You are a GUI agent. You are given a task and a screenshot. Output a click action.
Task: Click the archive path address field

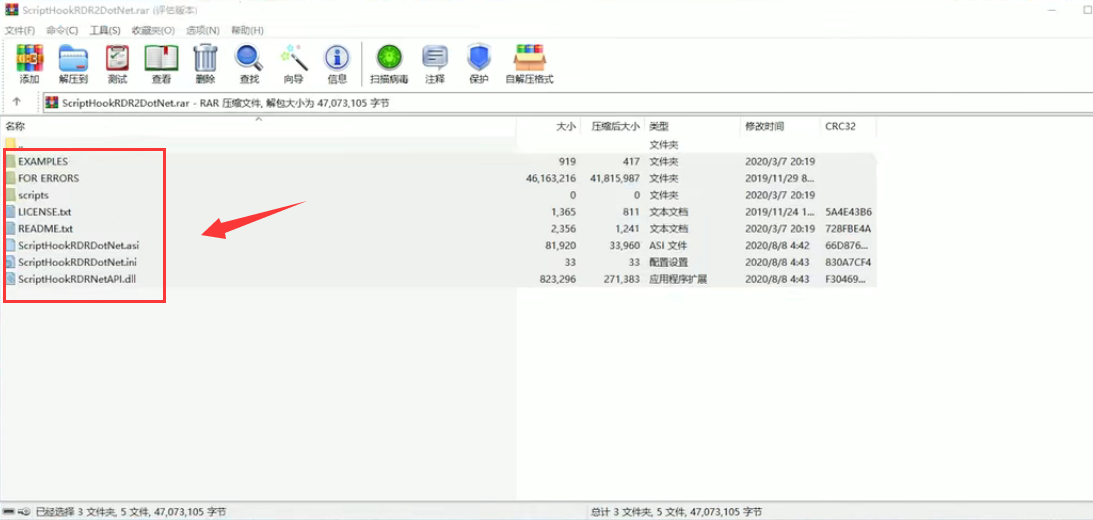(567, 103)
